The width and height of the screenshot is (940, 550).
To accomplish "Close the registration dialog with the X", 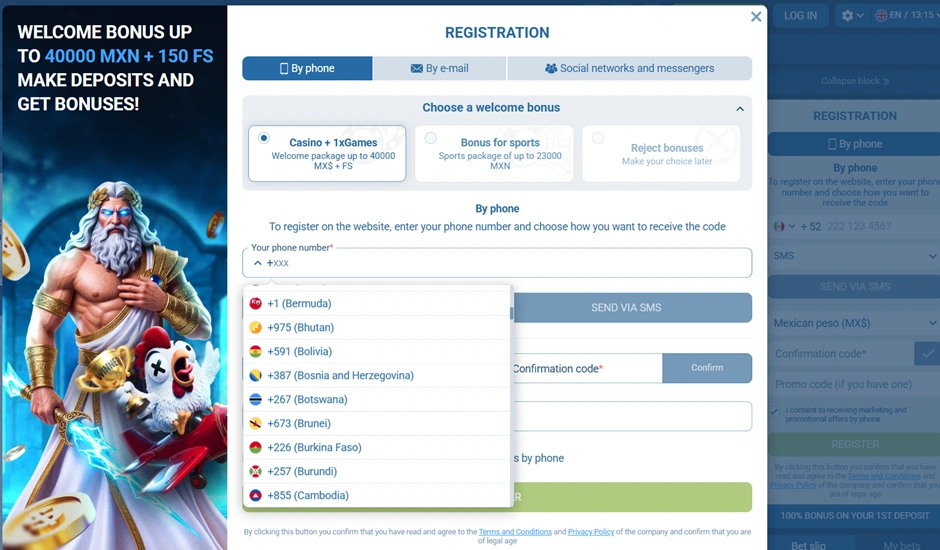I will pyautogui.click(x=756, y=17).
